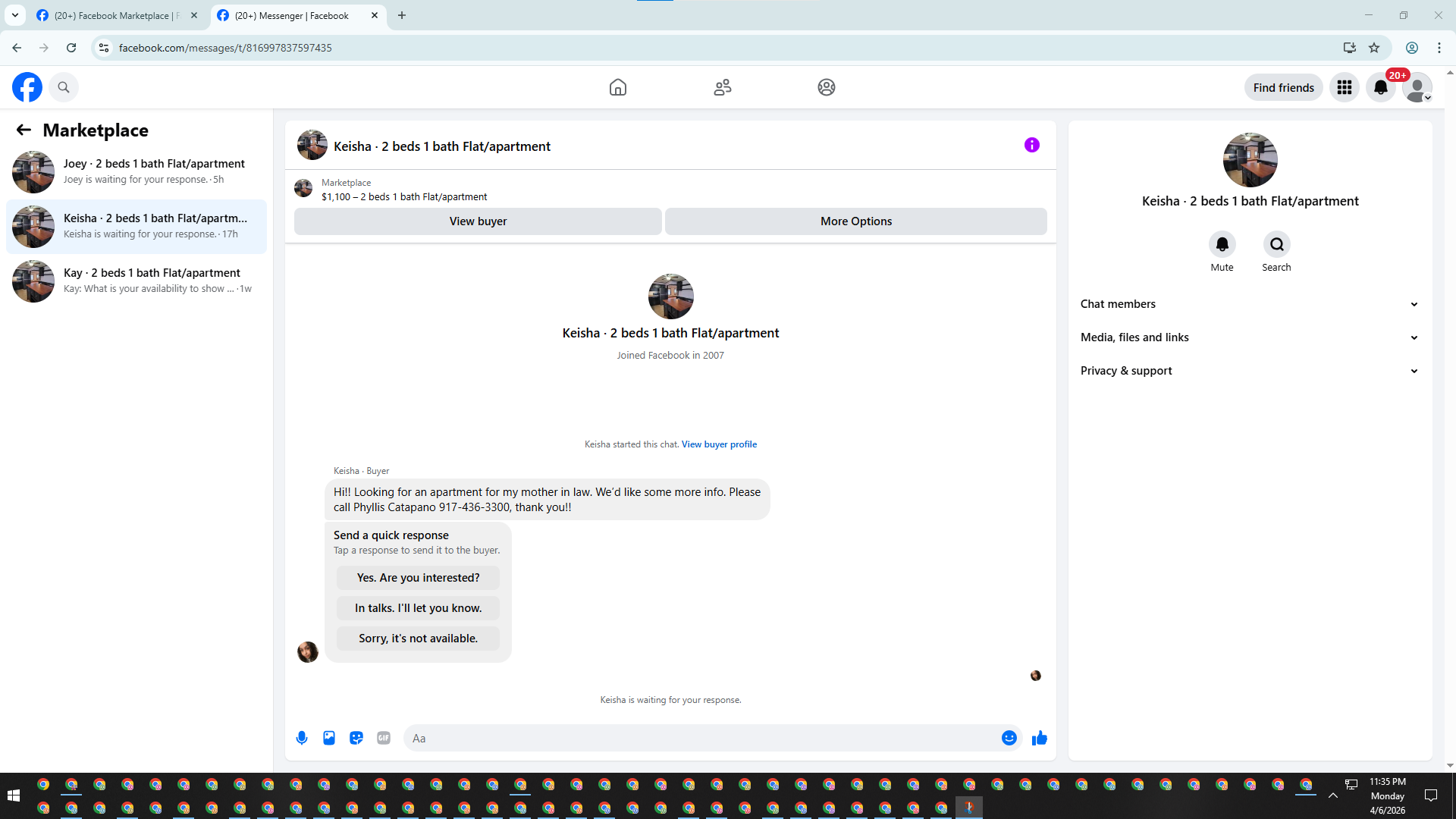Viewport: 1456px width, 819px height.
Task: Open the Chrome tab search dropdown
Action: click(x=15, y=15)
